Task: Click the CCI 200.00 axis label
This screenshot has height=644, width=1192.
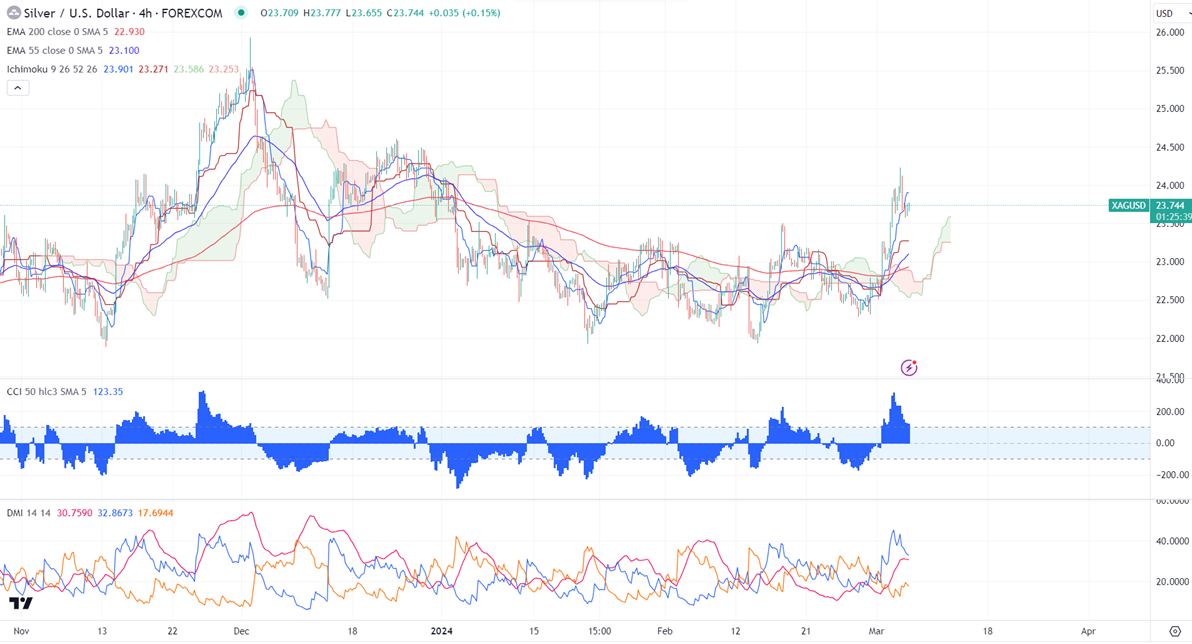Action: [x=1170, y=412]
